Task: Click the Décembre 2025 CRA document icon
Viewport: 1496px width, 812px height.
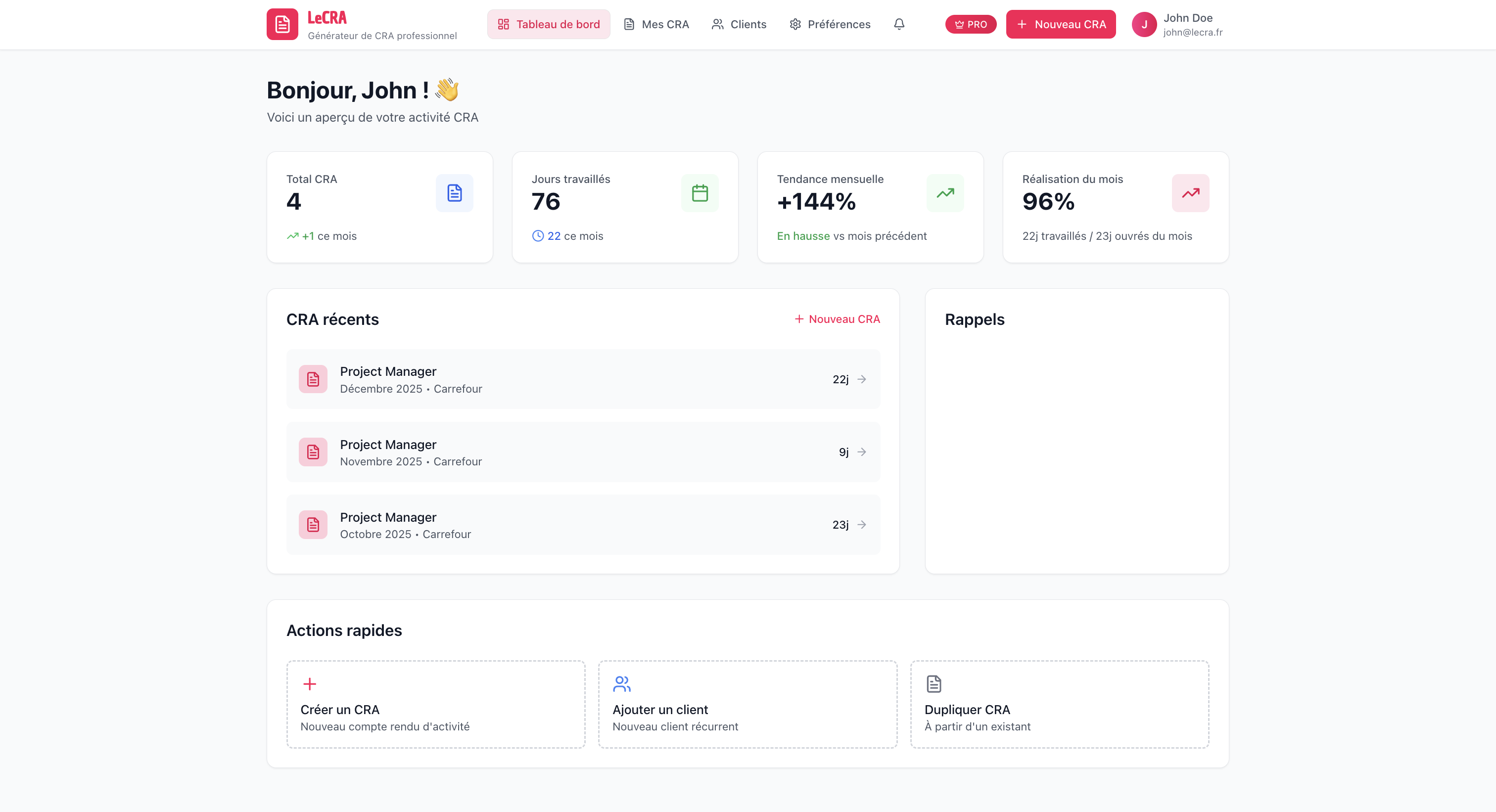Action: point(313,379)
